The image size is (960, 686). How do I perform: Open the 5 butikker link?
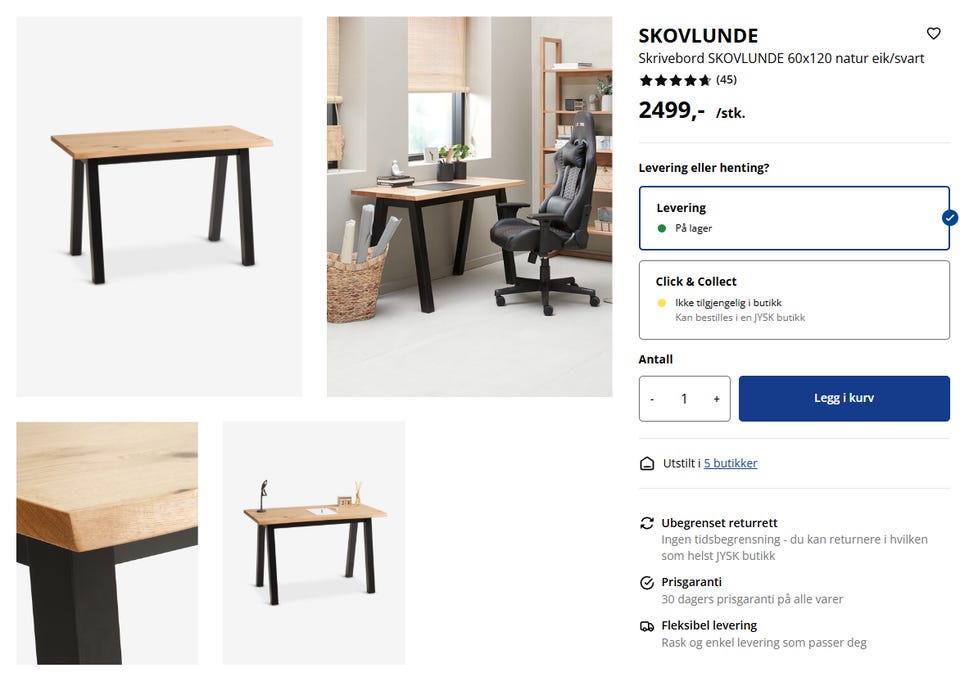730,463
